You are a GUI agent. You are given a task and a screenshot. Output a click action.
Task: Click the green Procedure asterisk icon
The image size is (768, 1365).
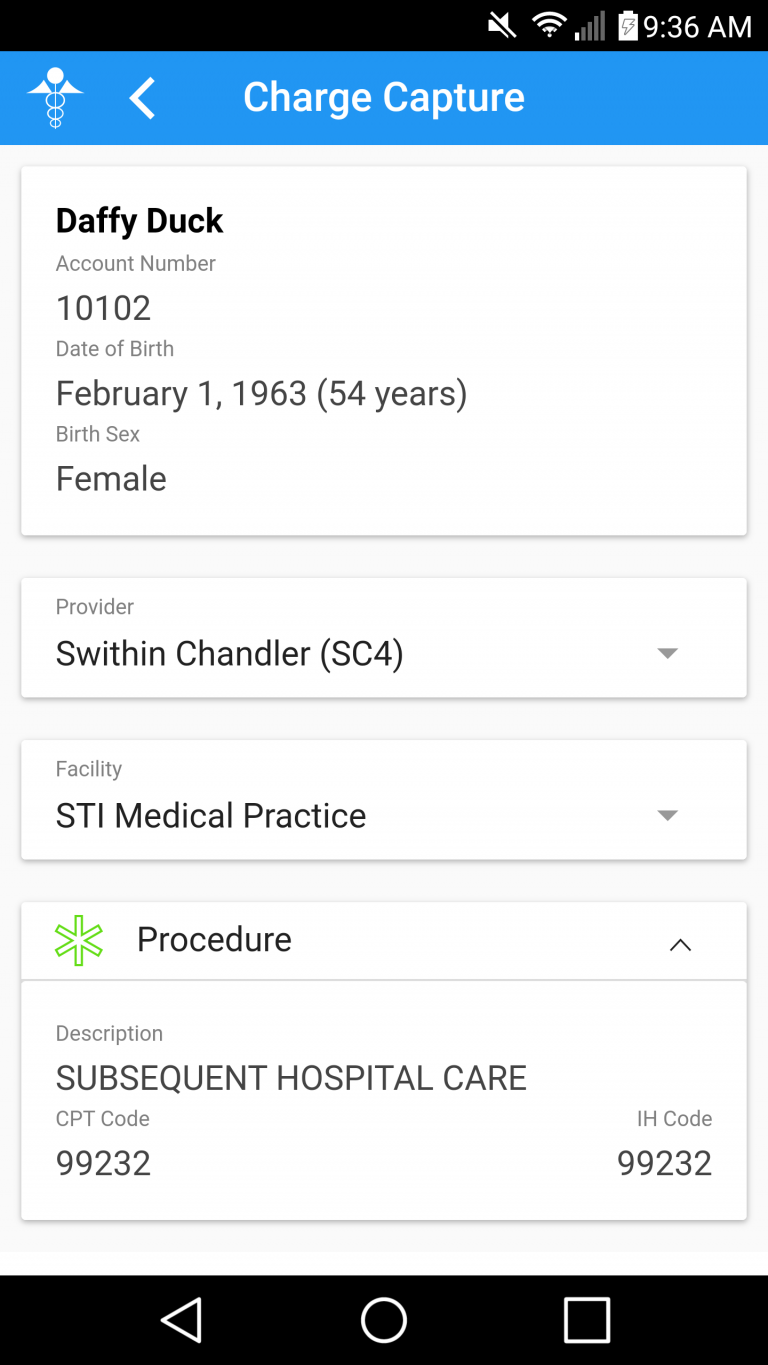pos(79,940)
